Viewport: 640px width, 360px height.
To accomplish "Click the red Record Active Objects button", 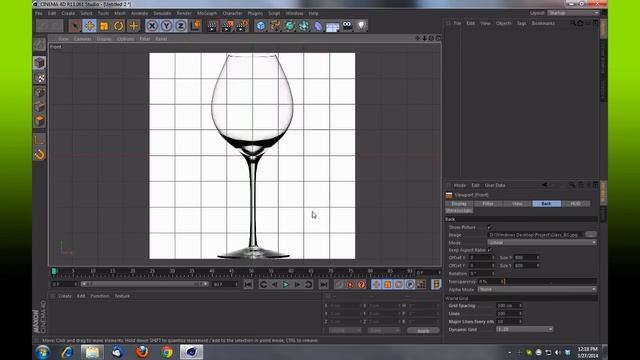I will click(339, 284).
